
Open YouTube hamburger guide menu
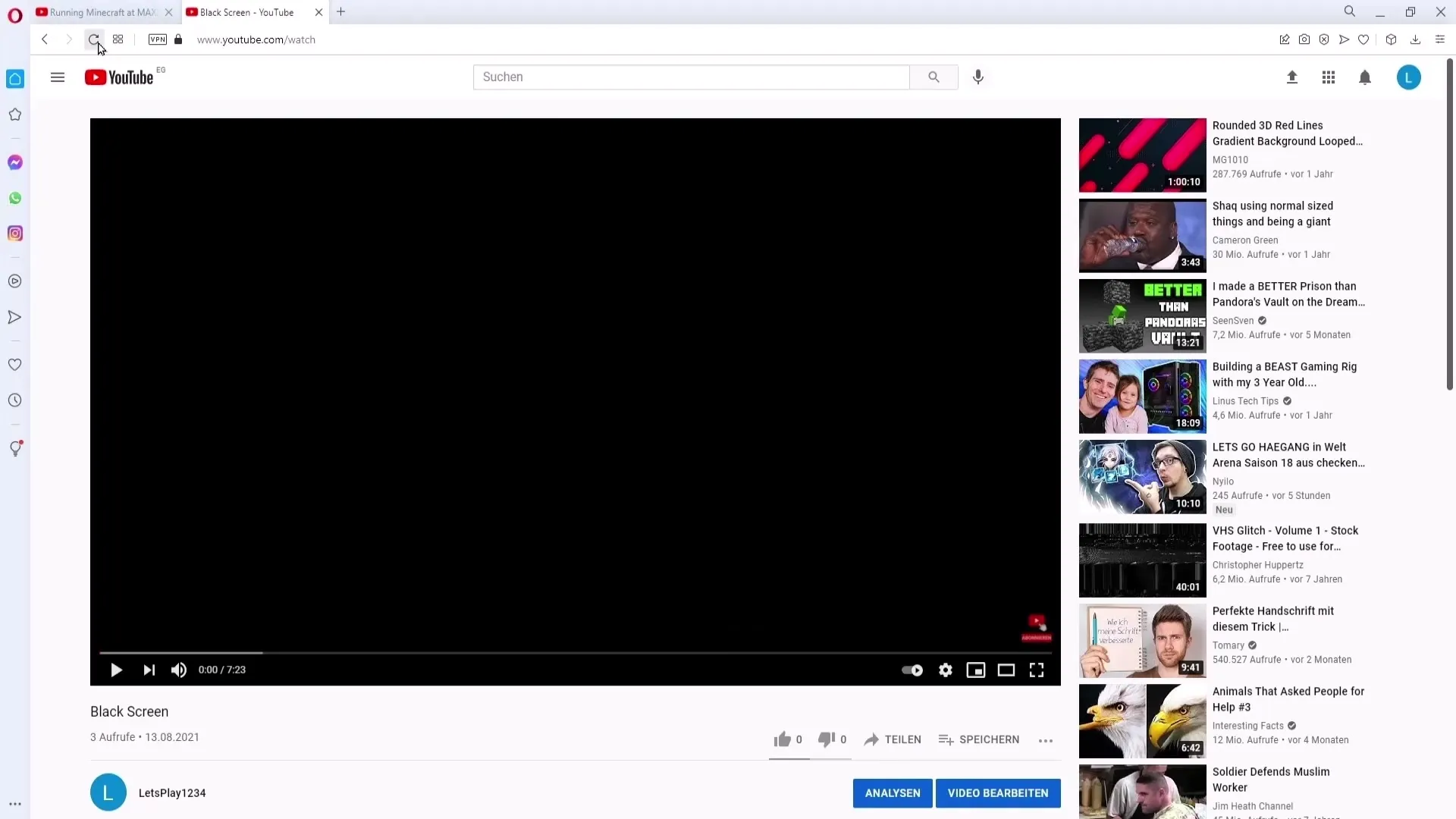point(58,77)
